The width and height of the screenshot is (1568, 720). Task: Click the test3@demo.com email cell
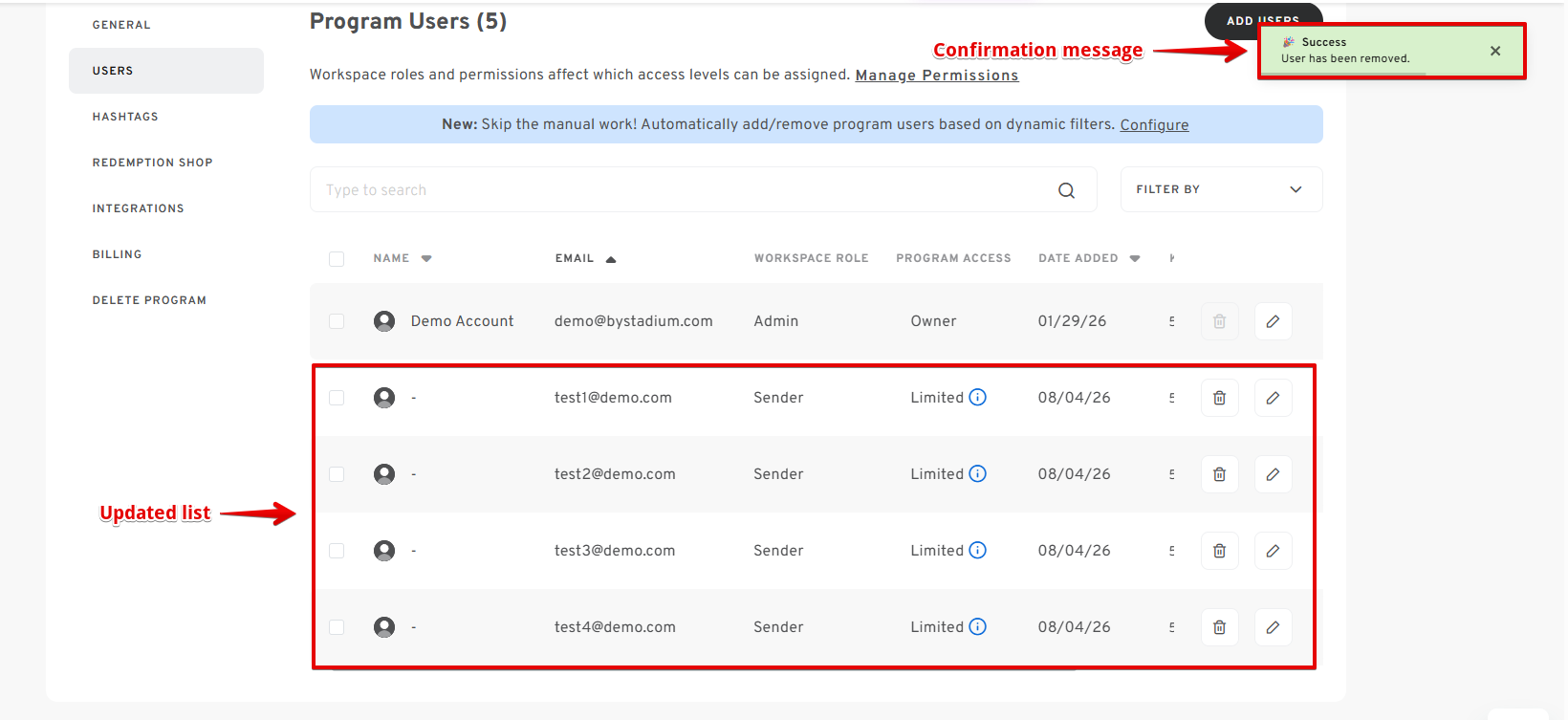click(615, 551)
